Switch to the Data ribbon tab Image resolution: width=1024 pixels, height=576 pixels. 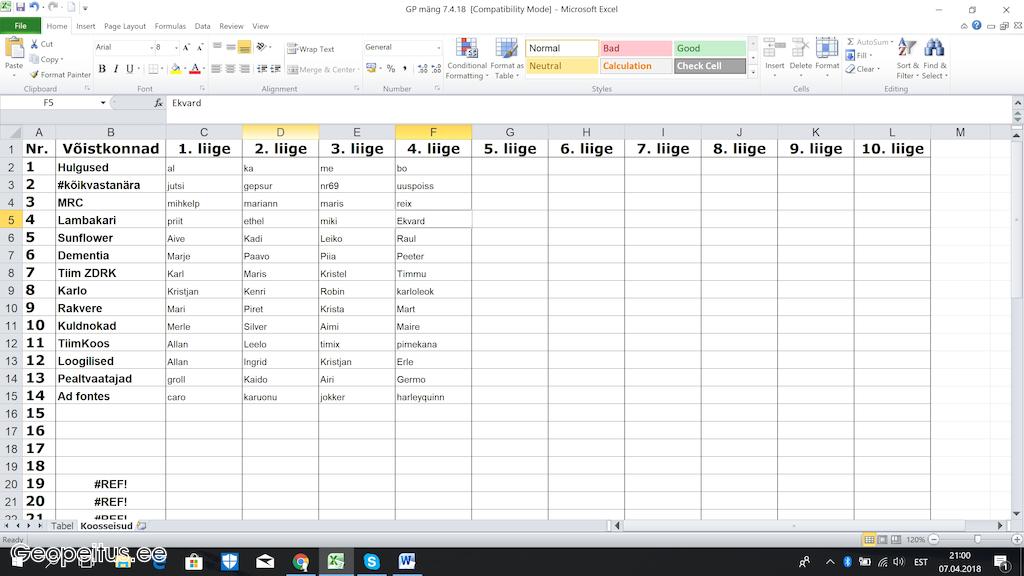[x=202, y=26]
